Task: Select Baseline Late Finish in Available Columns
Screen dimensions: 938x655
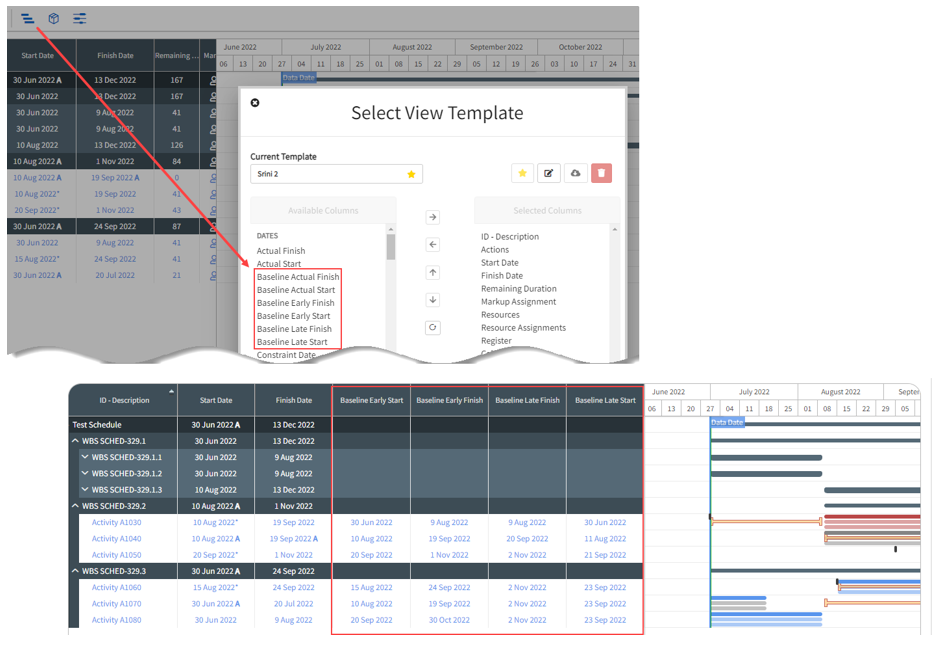Action: tap(294, 329)
